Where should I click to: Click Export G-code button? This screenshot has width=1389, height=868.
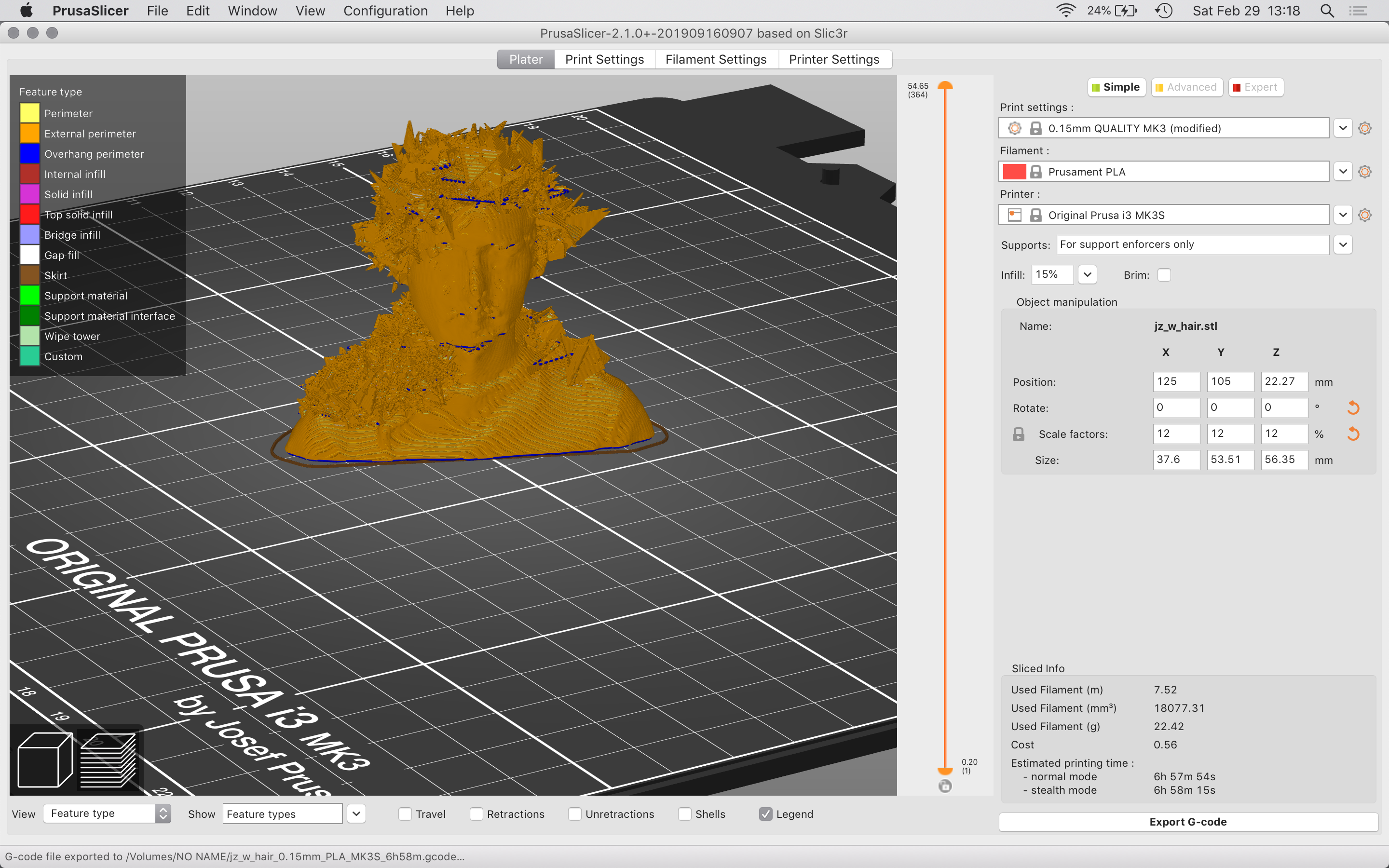pyautogui.click(x=1188, y=822)
